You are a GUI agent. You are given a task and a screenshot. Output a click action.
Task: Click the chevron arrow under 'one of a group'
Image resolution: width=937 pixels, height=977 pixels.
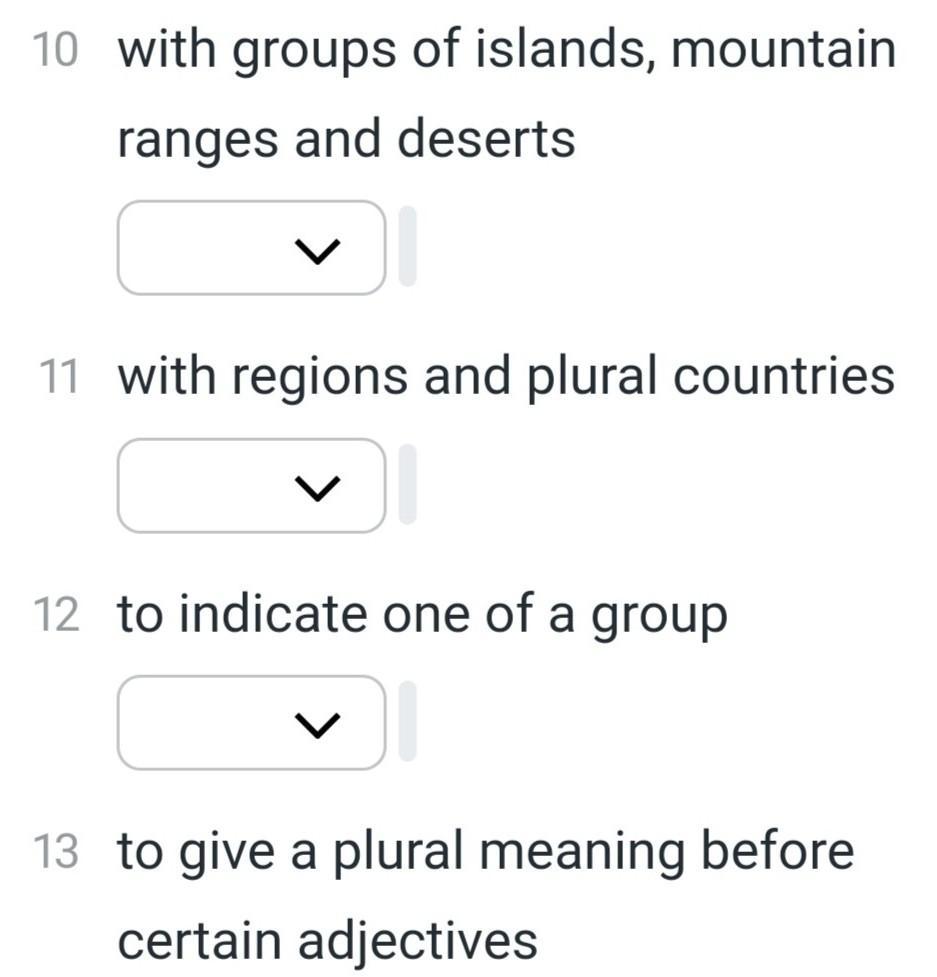[x=317, y=724]
